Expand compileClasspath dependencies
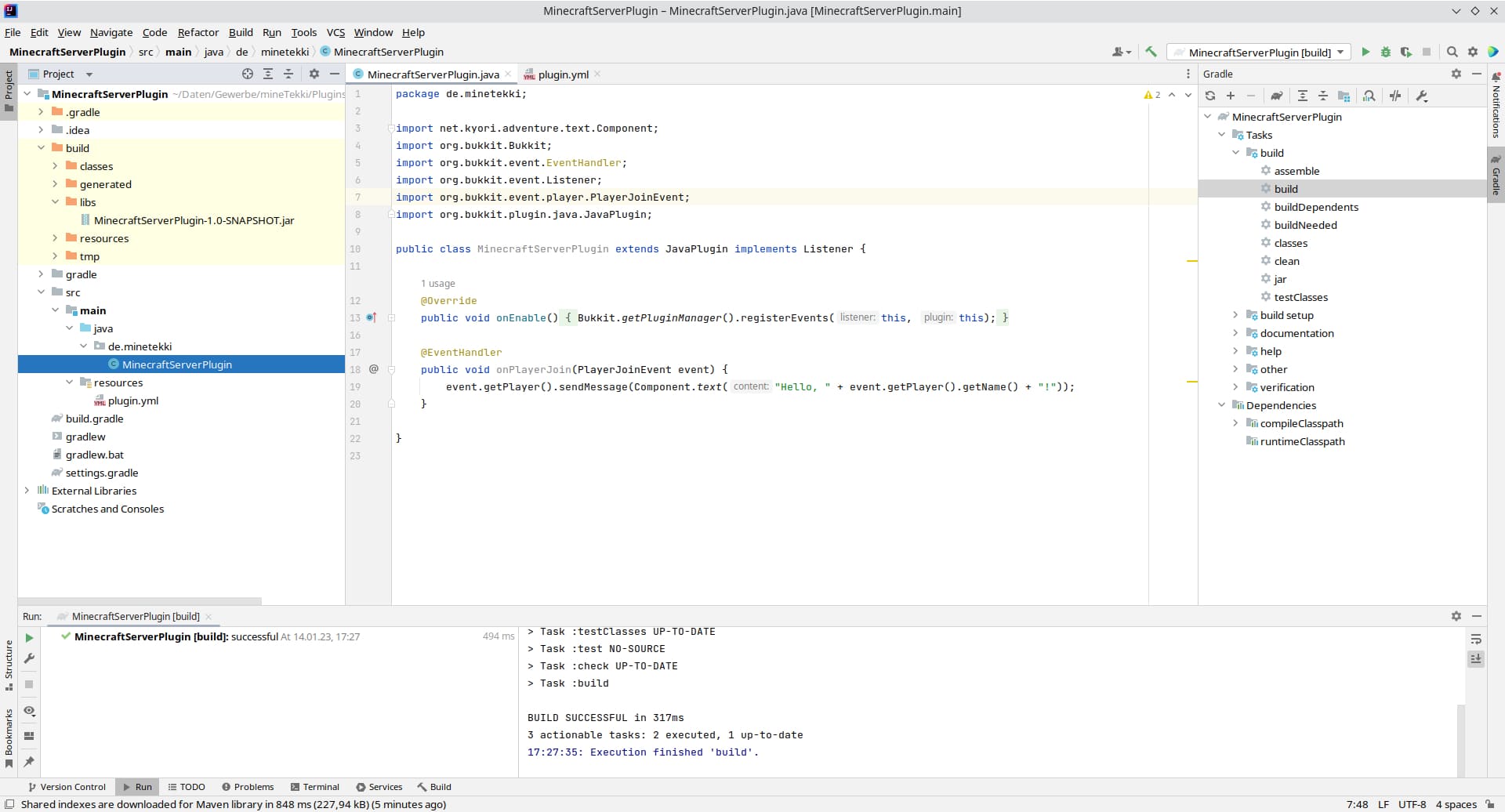Screen dimensions: 1505x812 (x=1235, y=423)
